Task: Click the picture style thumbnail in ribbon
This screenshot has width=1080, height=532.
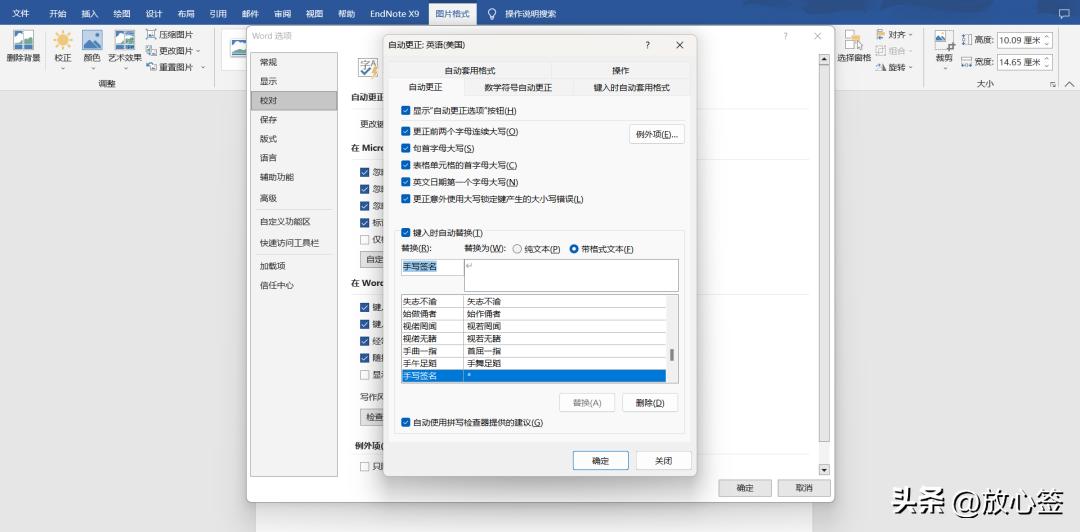Action: pos(238,47)
